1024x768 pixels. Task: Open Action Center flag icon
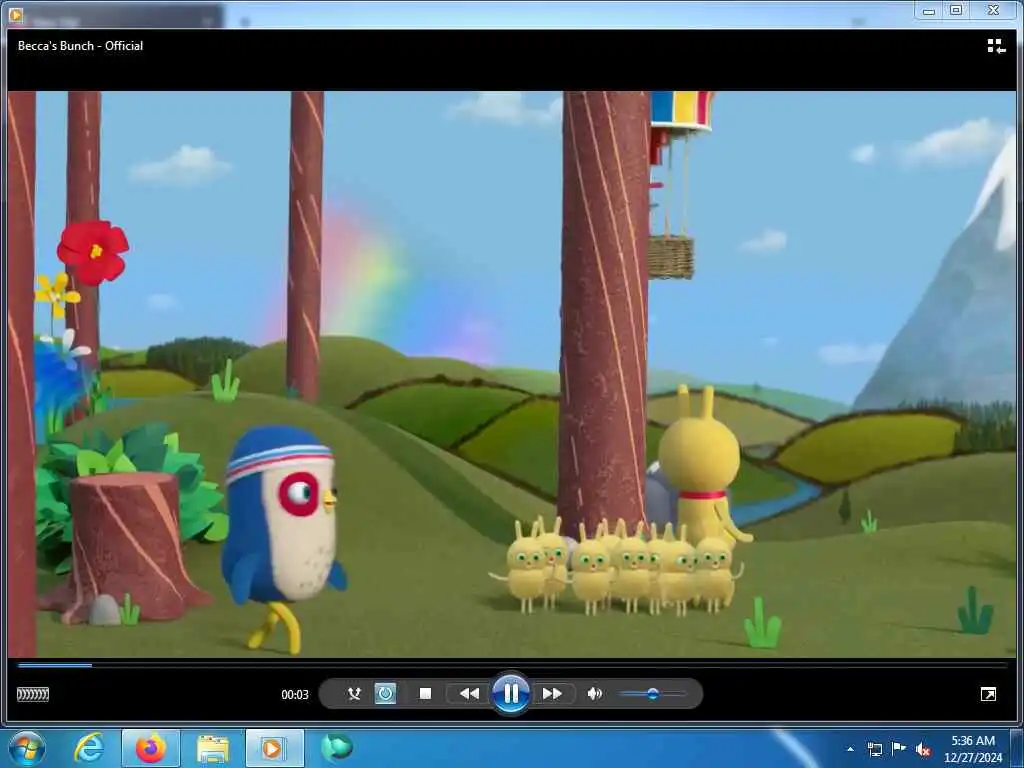point(899,748)
